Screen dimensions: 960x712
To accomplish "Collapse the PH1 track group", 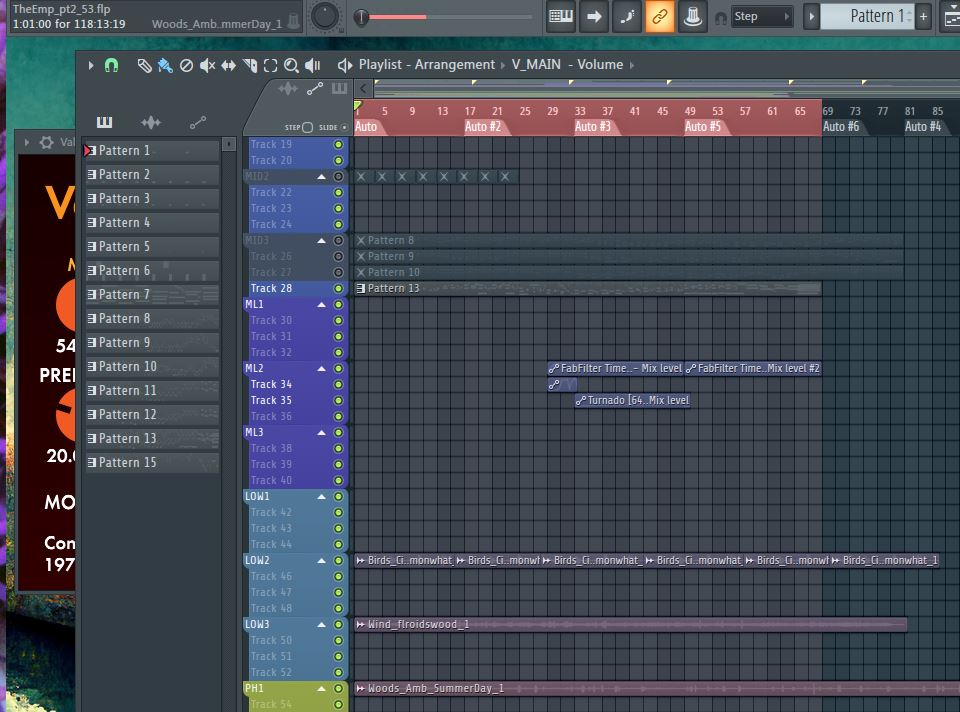I will [x=321, y=688].
